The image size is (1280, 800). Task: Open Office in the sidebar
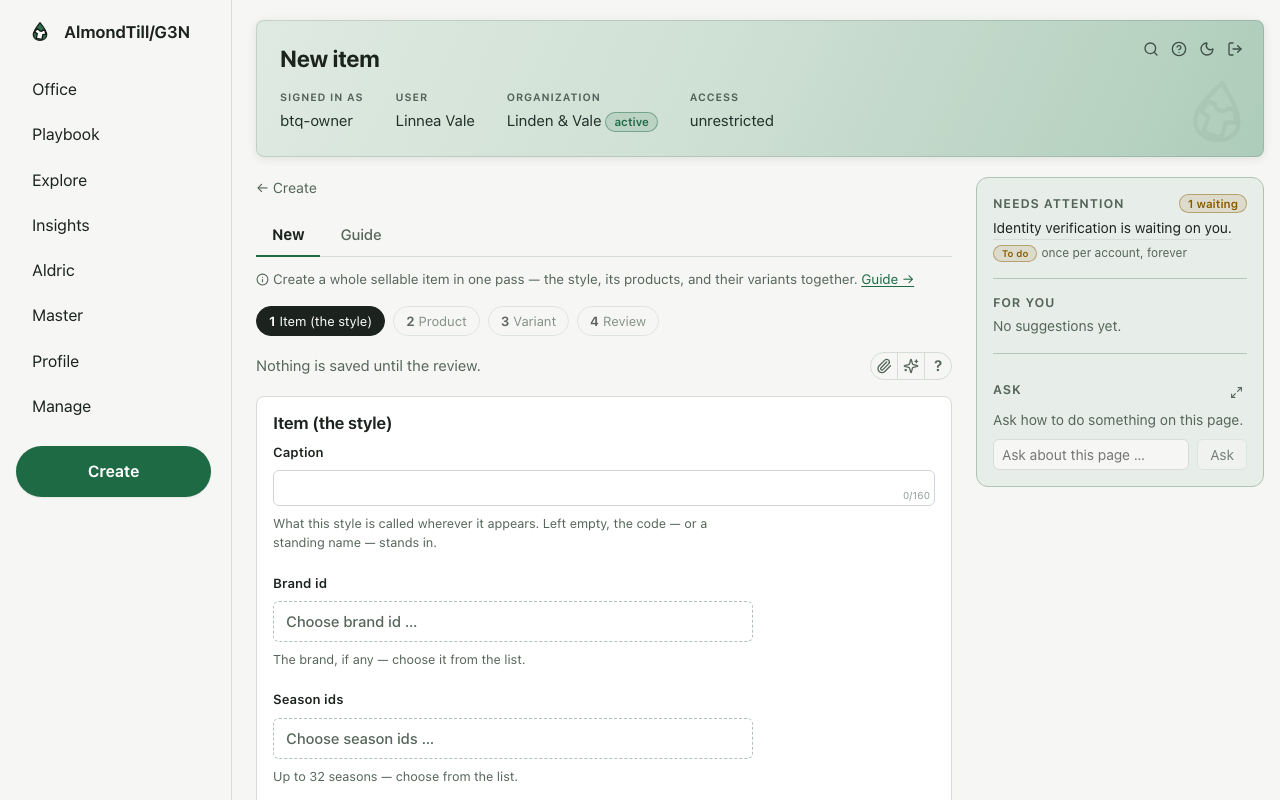pyautogui.click(x=54, y=89)
